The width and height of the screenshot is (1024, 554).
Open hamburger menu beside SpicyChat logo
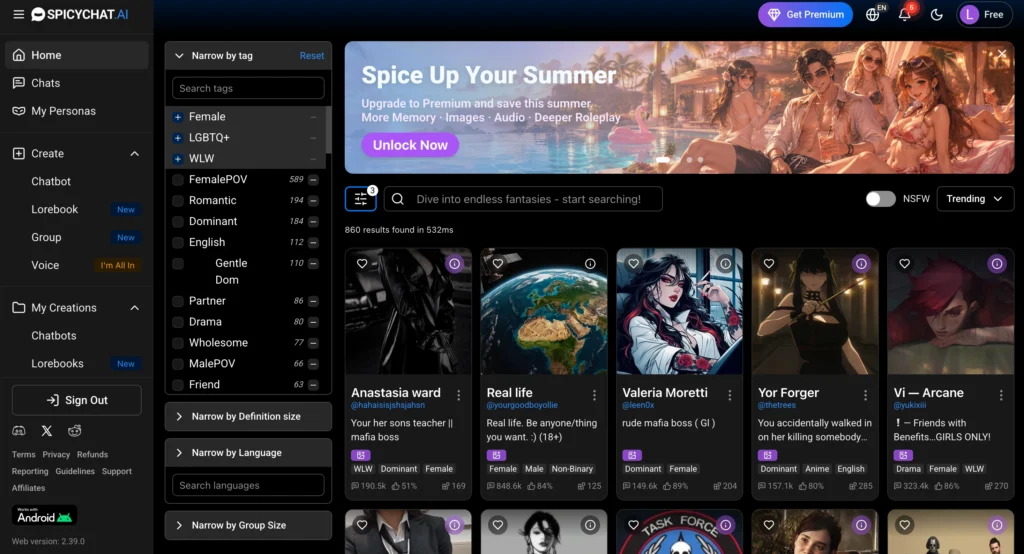click(x=18, y=14)
